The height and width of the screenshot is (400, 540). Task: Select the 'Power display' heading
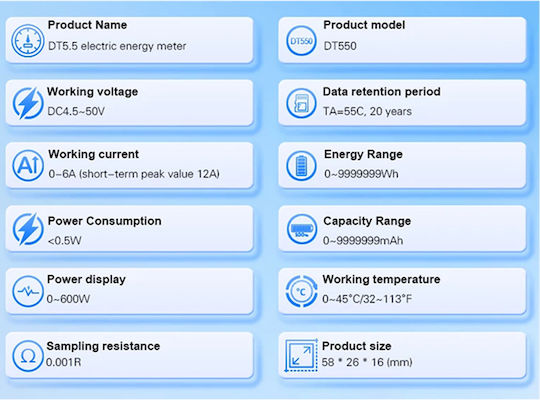86,279
